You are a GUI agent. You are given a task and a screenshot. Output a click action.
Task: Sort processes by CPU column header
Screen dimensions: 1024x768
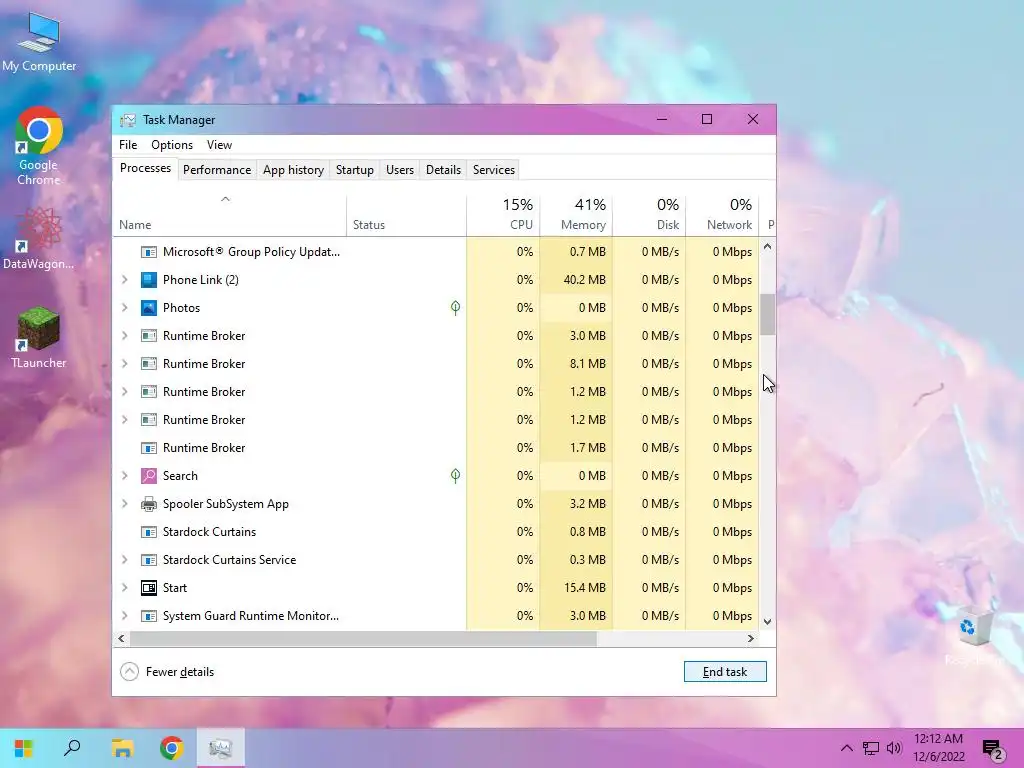coord(504,216)
